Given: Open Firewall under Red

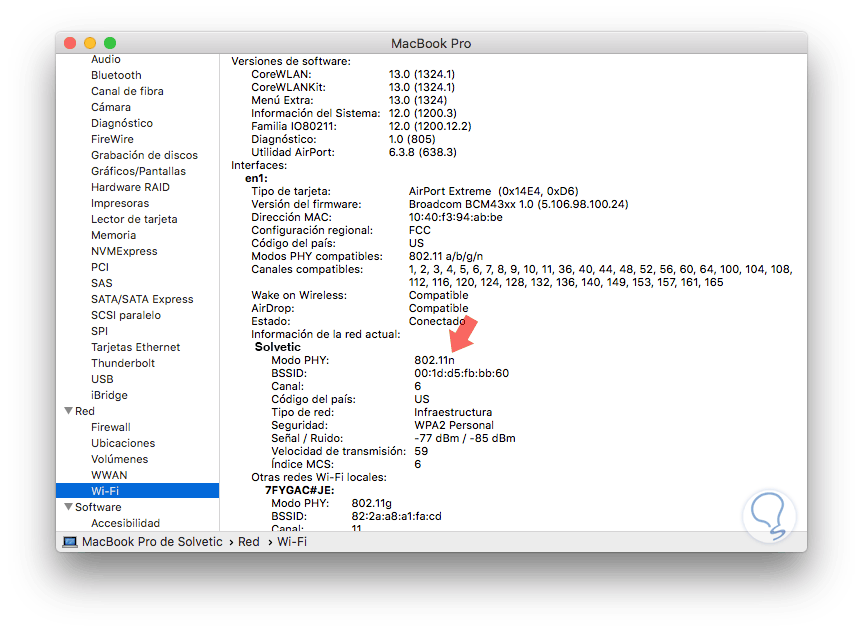Looking at the screenshot, I should (x=111, y=427).
